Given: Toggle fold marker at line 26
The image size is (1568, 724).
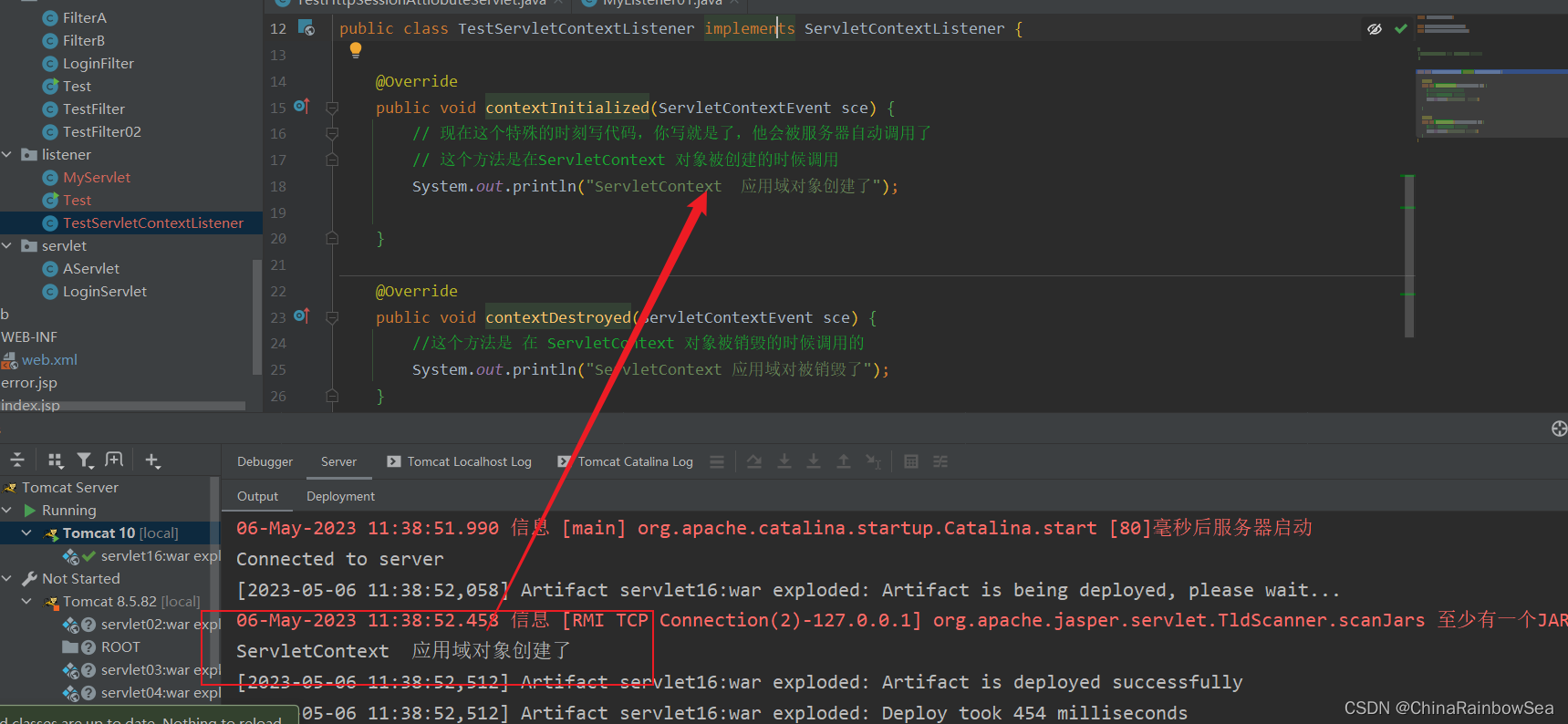Looking at the screenshot, I should click(332, 396).
